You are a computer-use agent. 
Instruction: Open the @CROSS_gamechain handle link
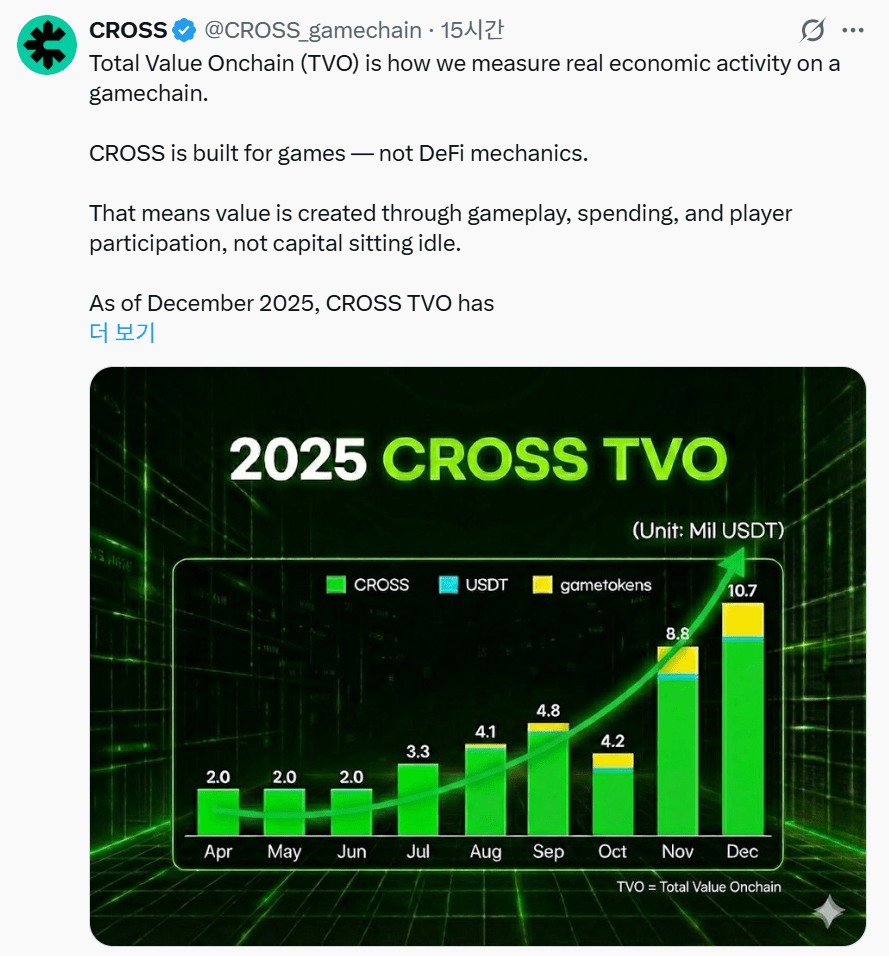tap(313, 30)
